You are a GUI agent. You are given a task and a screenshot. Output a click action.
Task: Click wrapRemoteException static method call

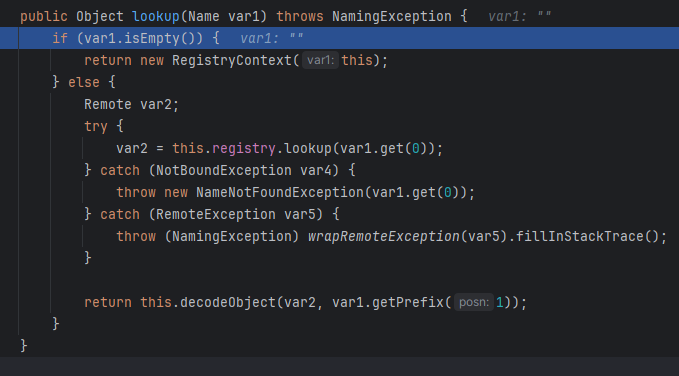384,237
